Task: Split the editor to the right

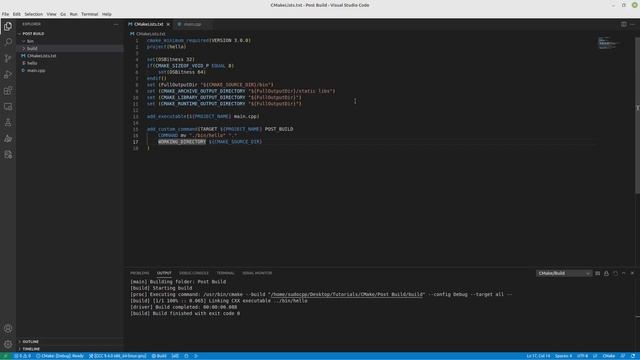Action: click(624, 24)
